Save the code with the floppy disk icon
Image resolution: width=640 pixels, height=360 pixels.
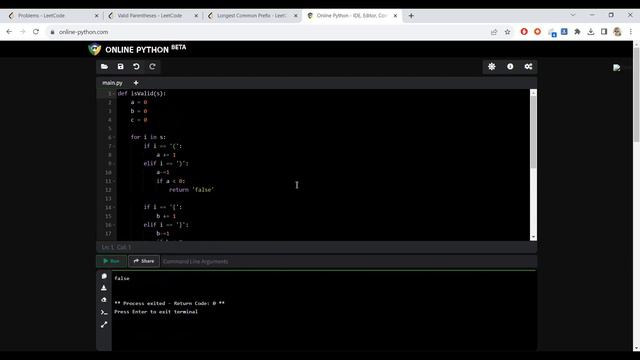pos(120,67)
